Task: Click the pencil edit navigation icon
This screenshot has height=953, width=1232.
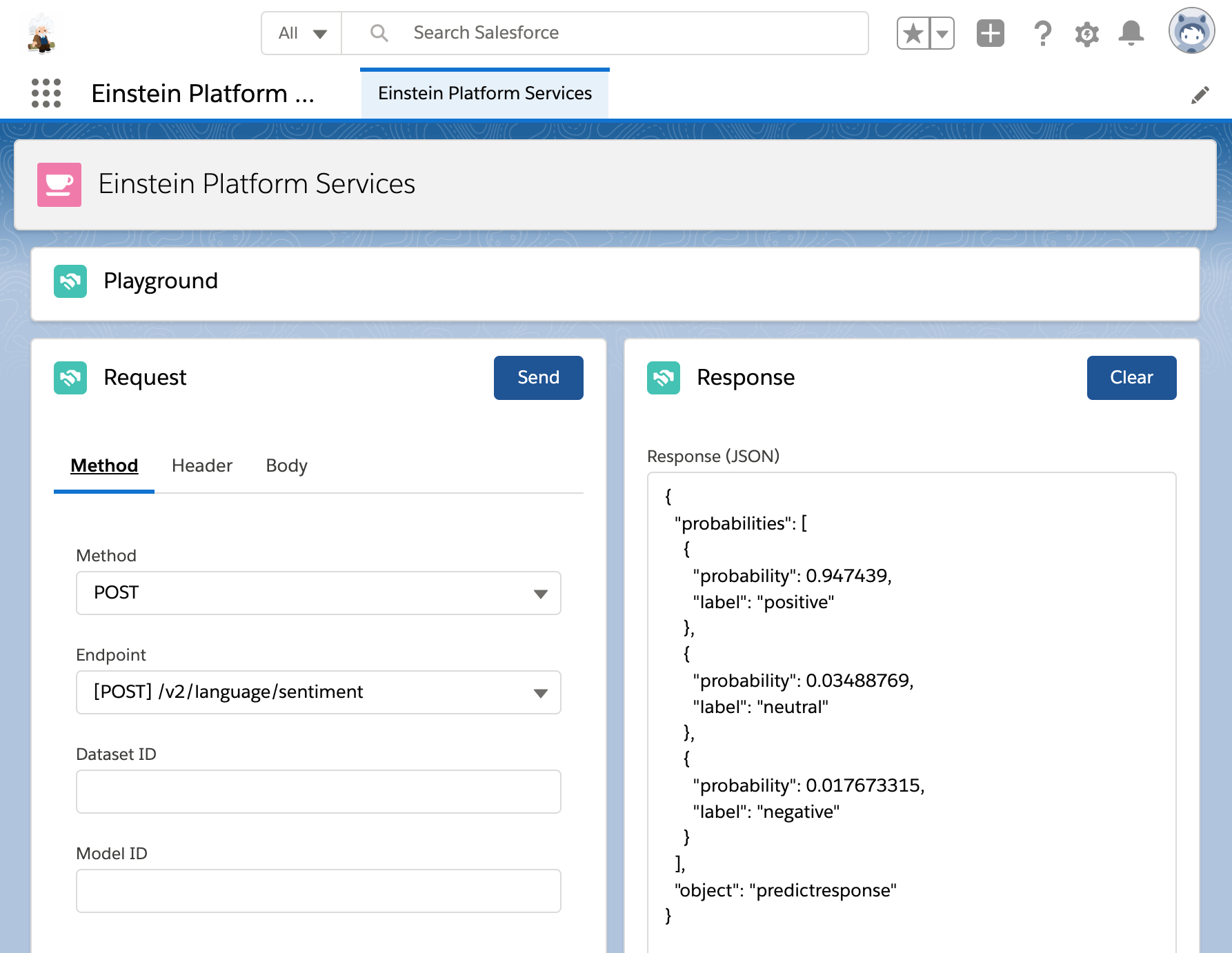Action: point(1200,94)
